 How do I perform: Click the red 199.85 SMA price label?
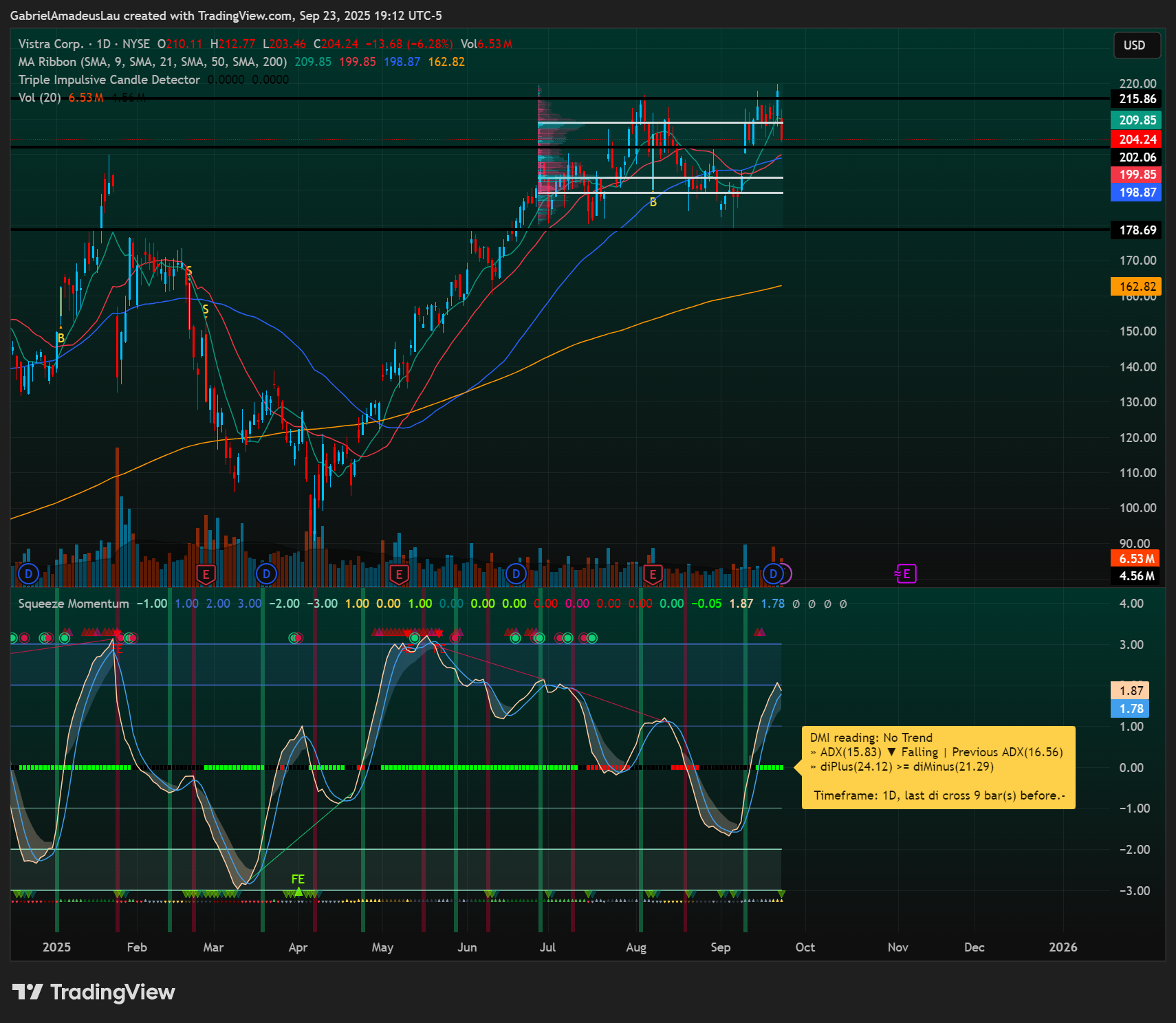pyautogui.click(x=1136, y=175)
